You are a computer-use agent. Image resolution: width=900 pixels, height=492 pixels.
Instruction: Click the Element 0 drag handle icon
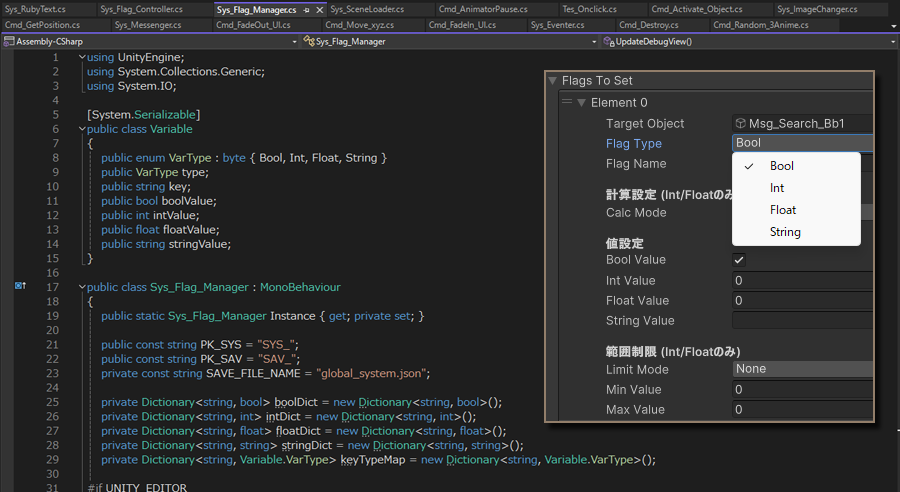click(567, 102)
